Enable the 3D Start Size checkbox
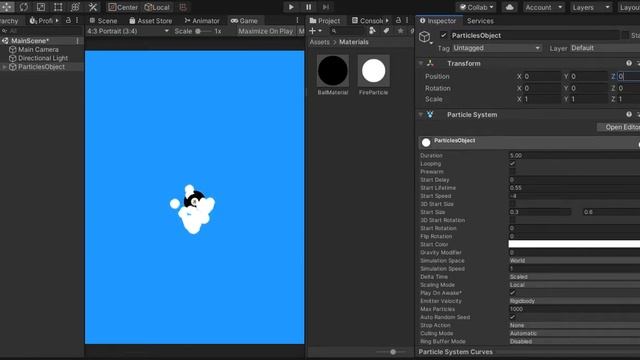 [512, 204]
